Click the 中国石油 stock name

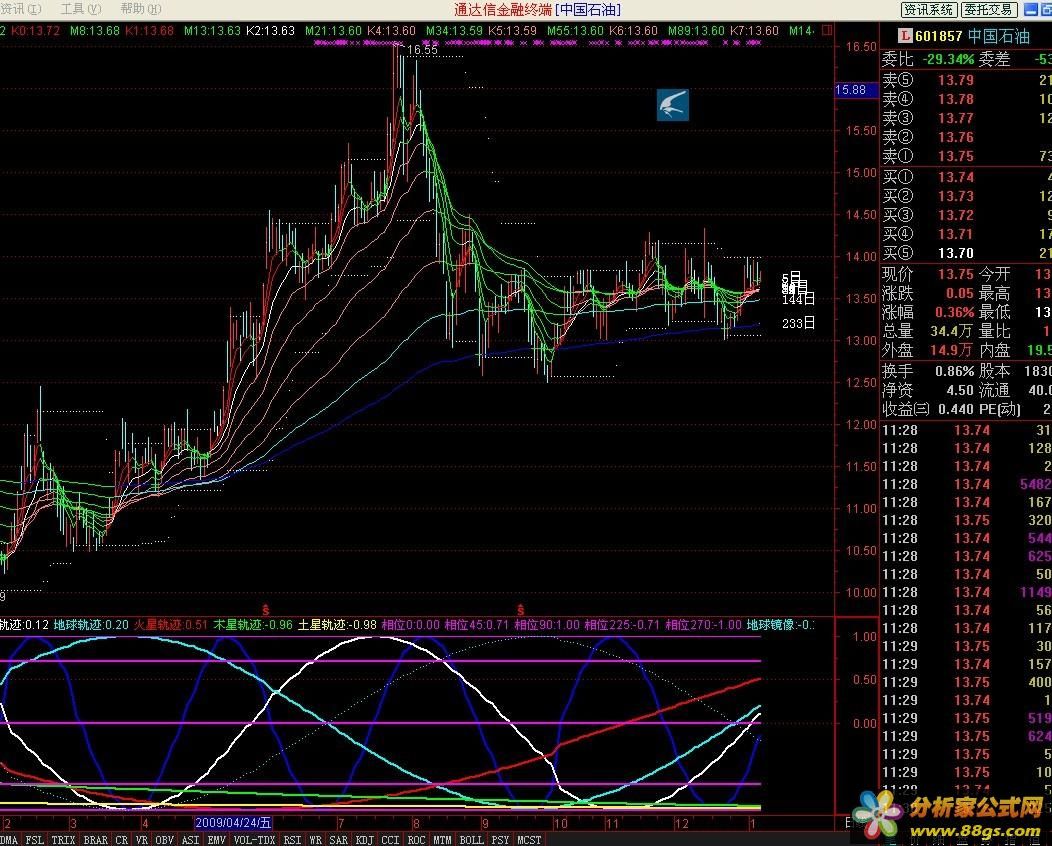pos(998,36)
